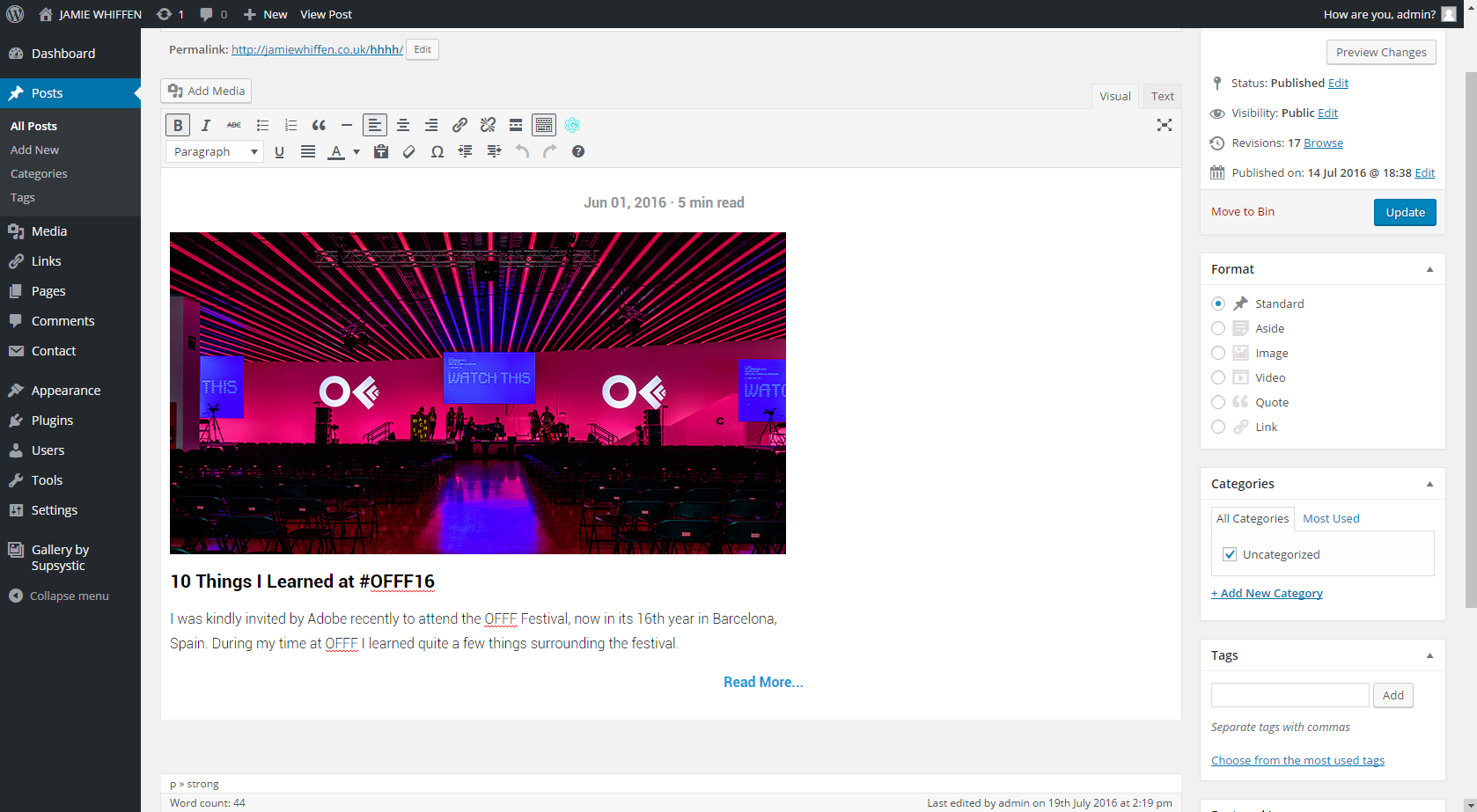Uncheck the Uncategorized category
This screenshot has height=812, width=1477.
pos(1230,554)
